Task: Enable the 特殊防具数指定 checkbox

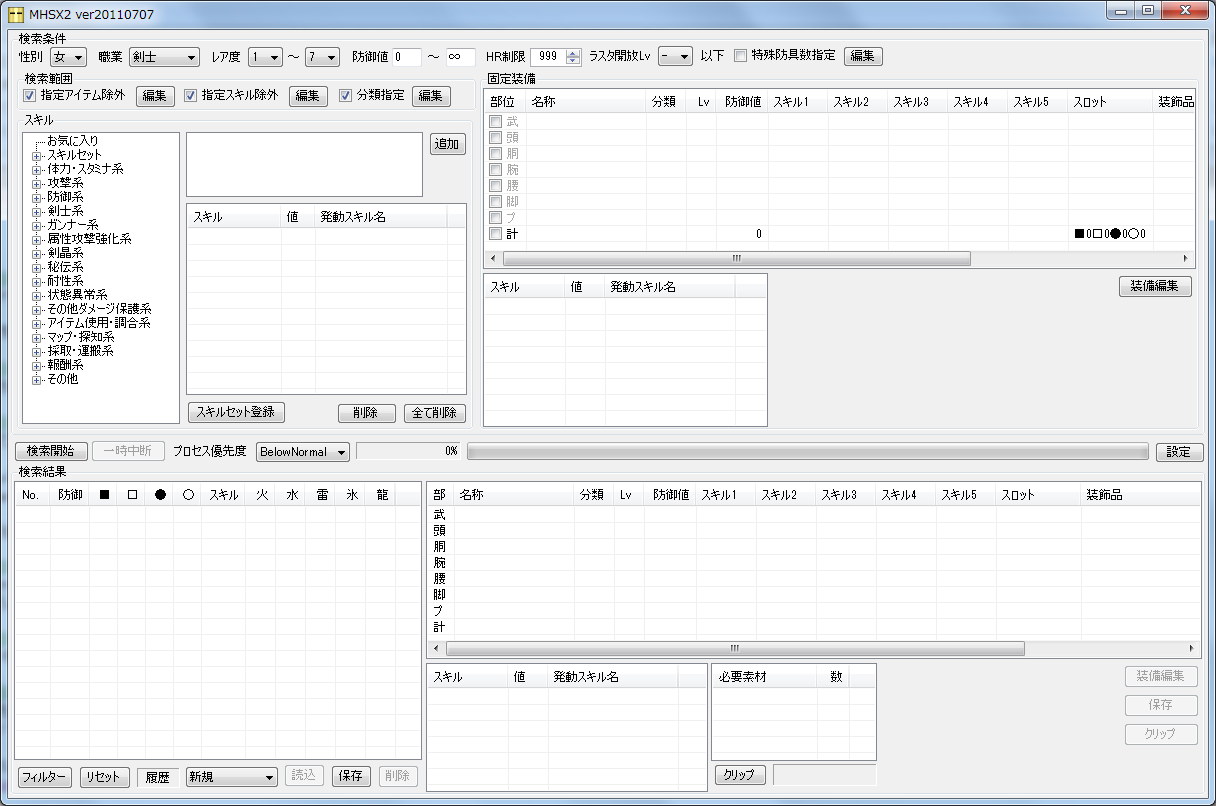Action: [740, 56]
